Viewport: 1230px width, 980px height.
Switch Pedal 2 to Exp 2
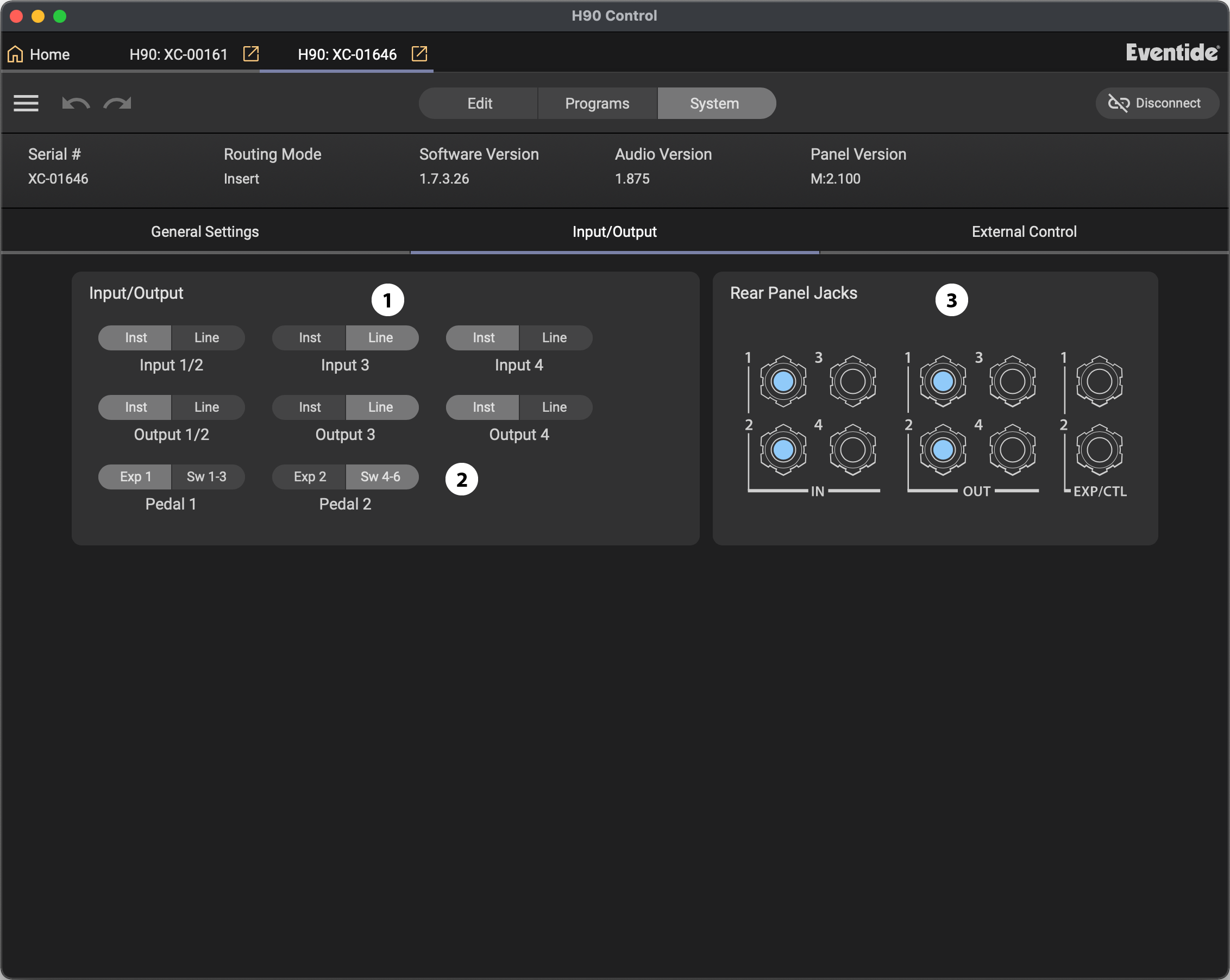click(310, 477)
